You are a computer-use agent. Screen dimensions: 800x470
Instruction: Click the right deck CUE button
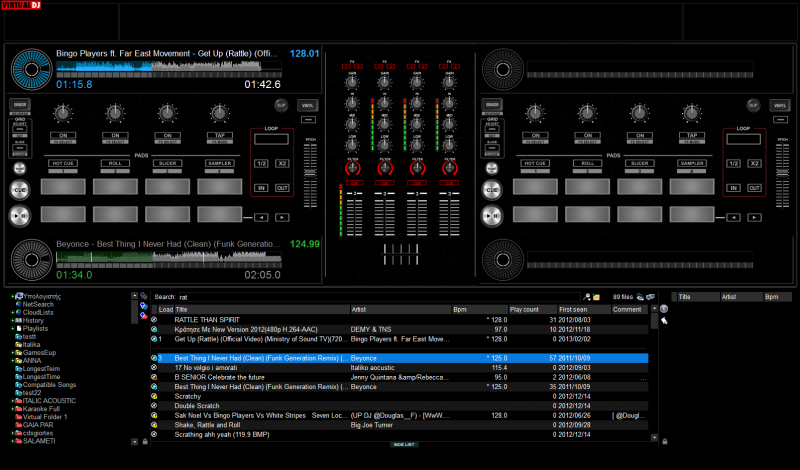pyautogui.click(x=492, y=190)
